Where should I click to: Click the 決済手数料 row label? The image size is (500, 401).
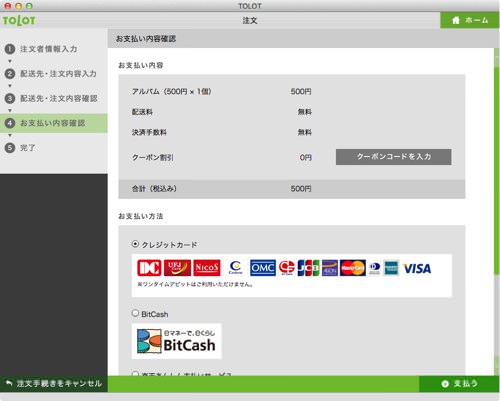(149, 132)
